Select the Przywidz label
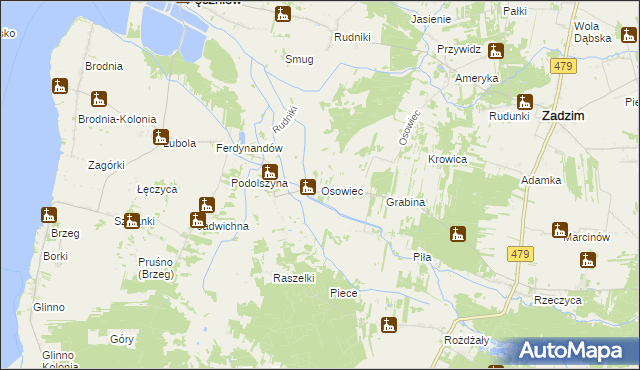This screenshot has width=640, height=370. [459, 49]
